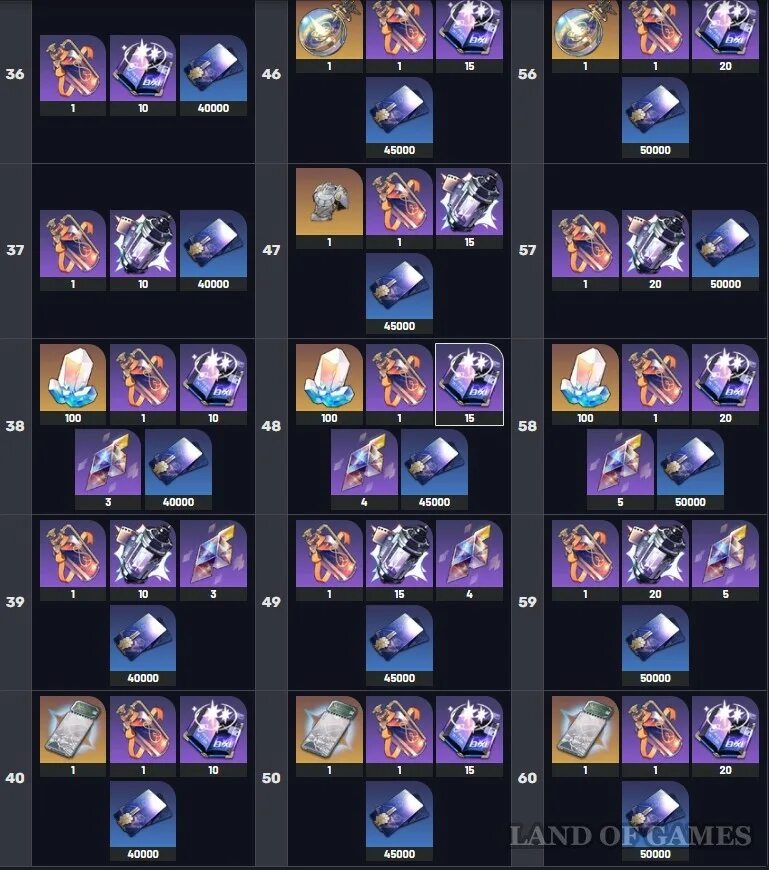769x870 pixels.
Task: Select the book reward showing 20 in level 58
Action: 725,385
